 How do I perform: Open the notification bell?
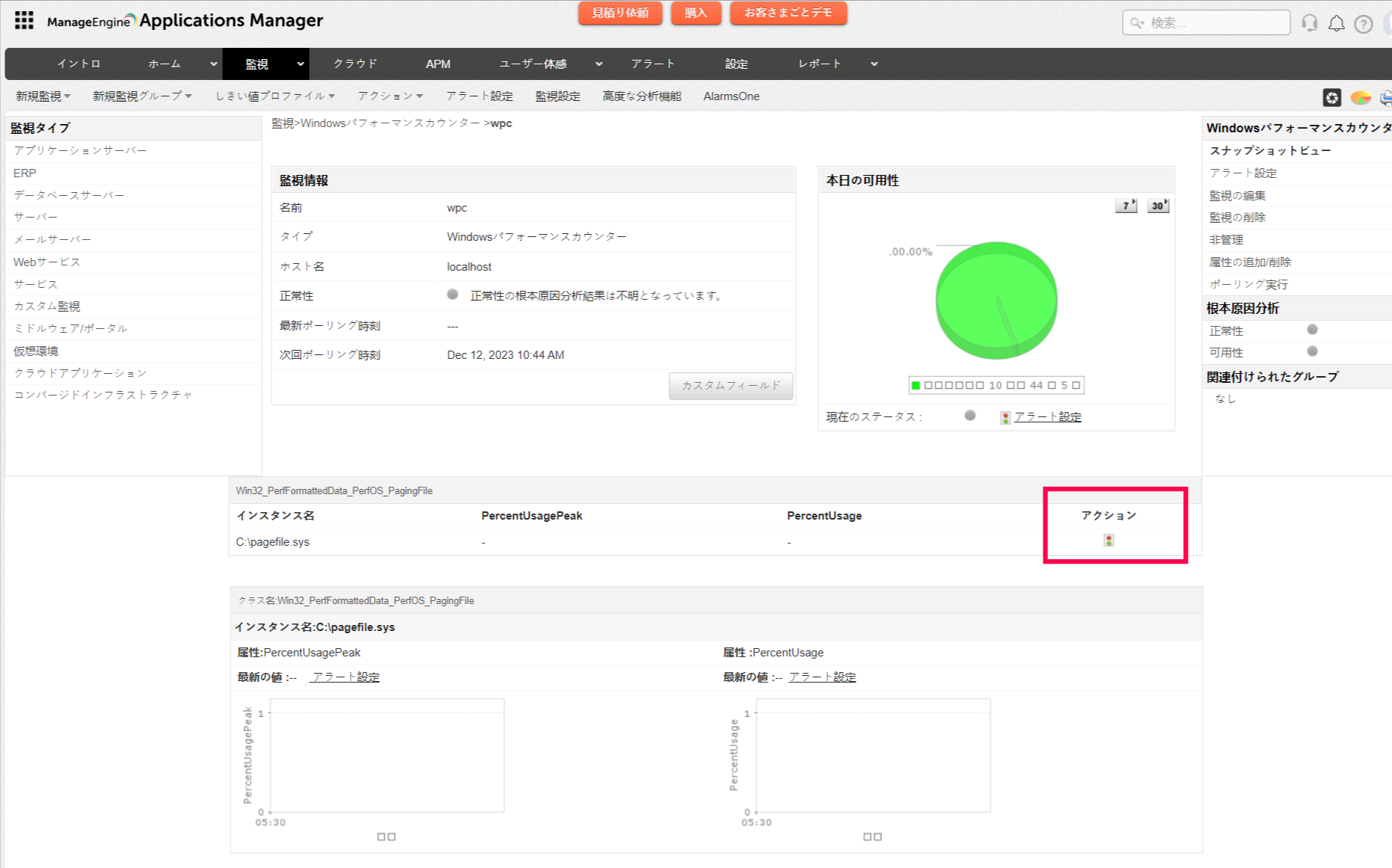tap(1336, 23)
